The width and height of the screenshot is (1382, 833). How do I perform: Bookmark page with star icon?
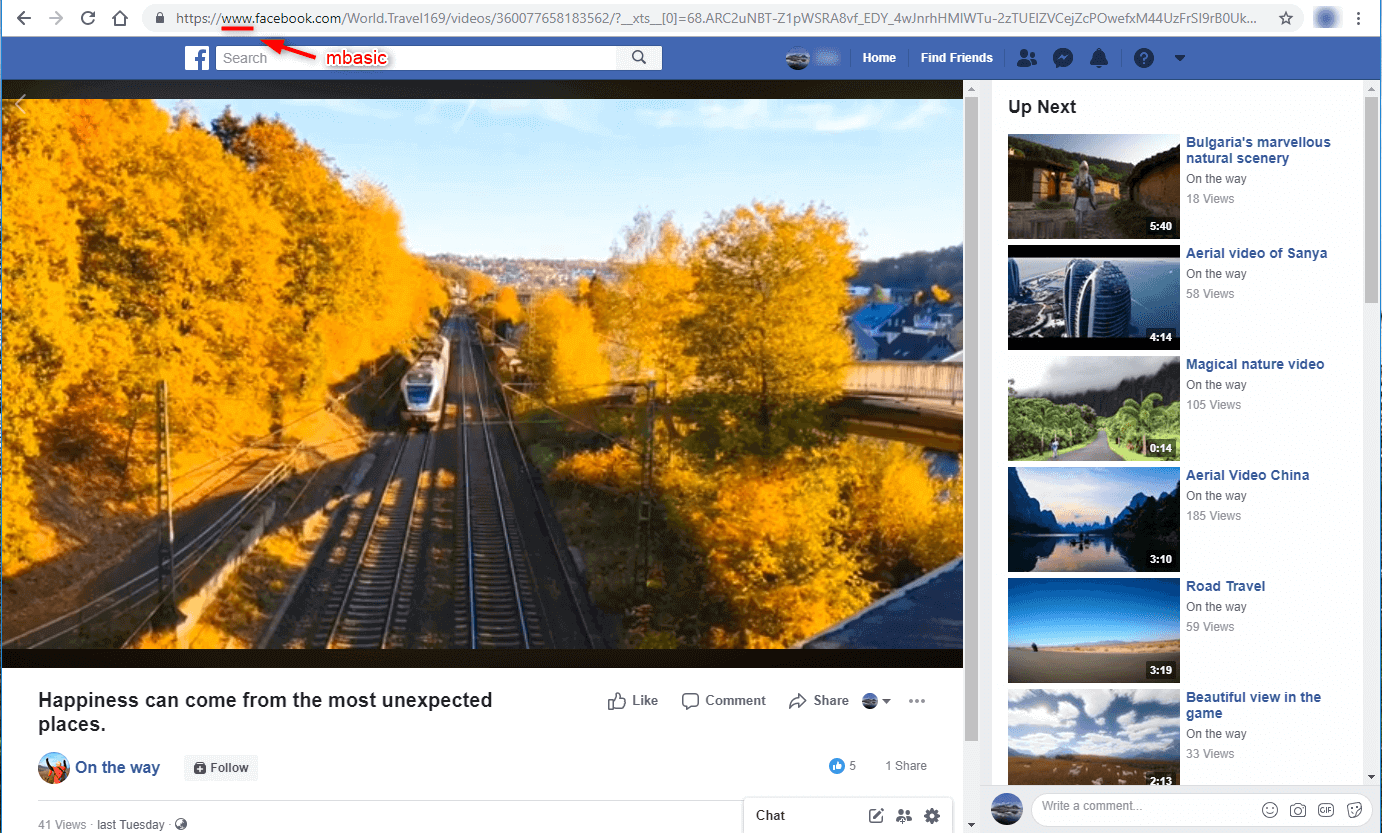coord(1286,18)
